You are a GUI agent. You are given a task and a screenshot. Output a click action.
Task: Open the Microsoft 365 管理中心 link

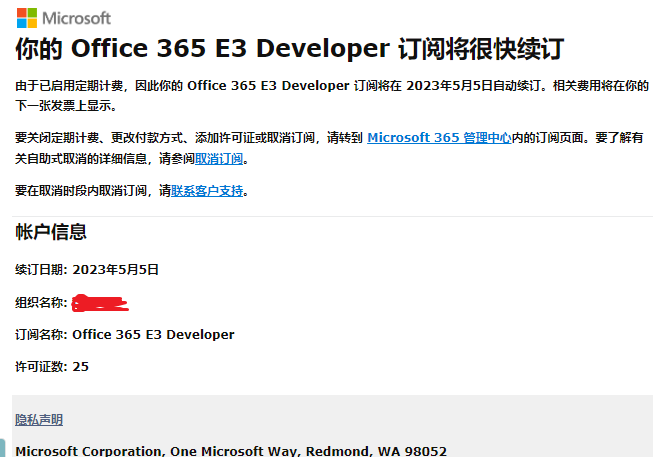click(x=439, y=137)
